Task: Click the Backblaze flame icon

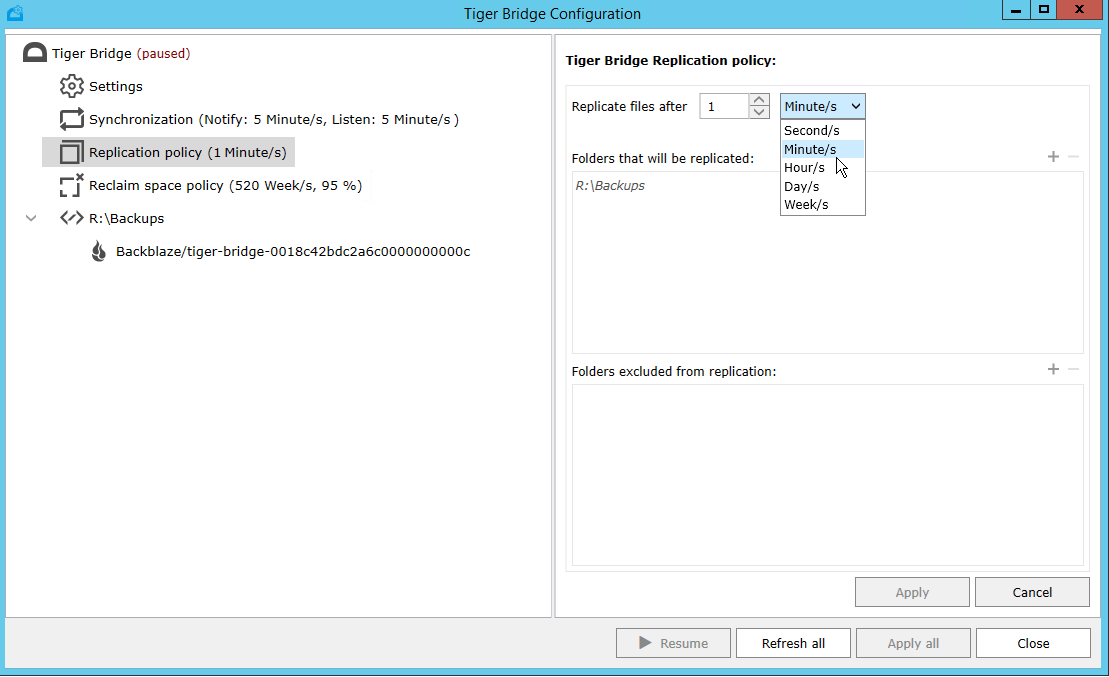Action: coord(99,251)
